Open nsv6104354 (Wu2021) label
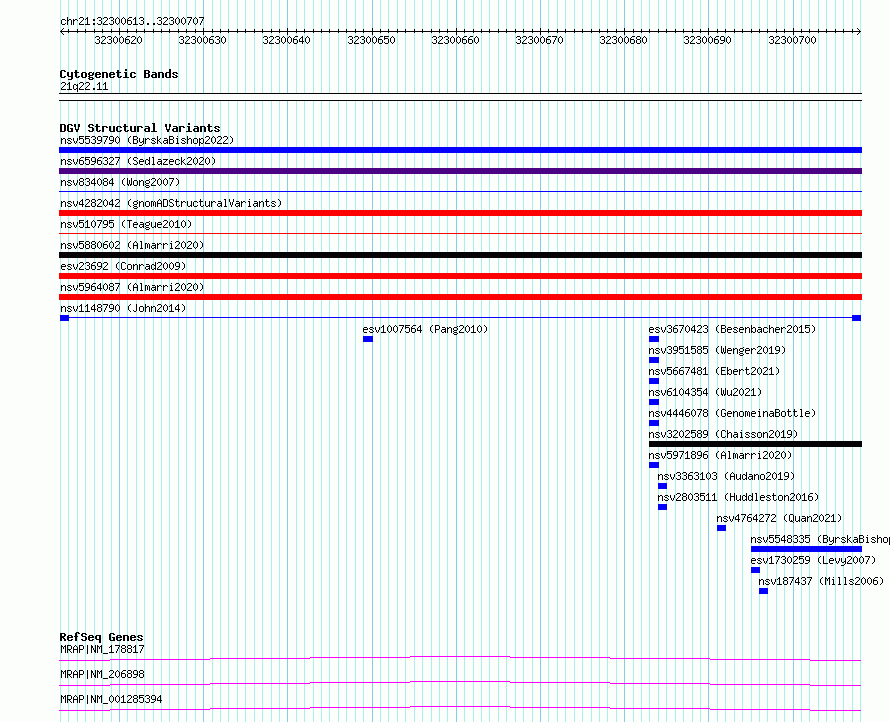 (705, 392)
